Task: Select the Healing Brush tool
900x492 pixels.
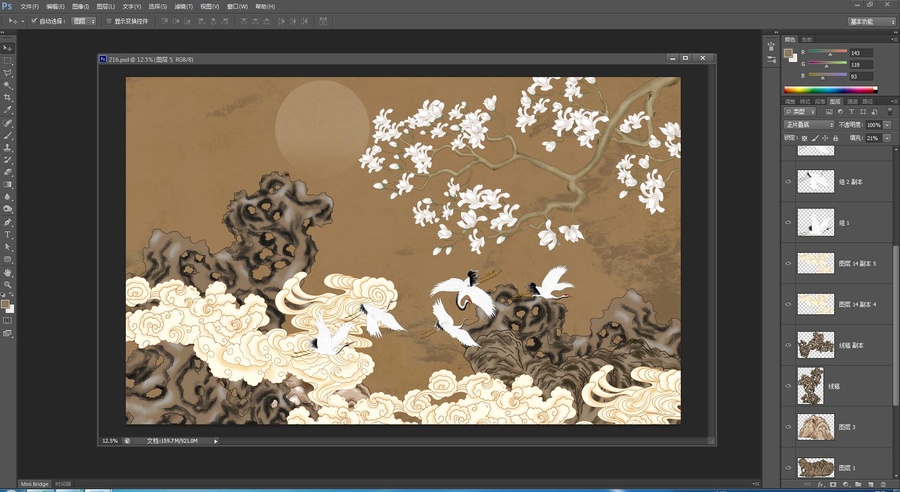Action: 7,123
